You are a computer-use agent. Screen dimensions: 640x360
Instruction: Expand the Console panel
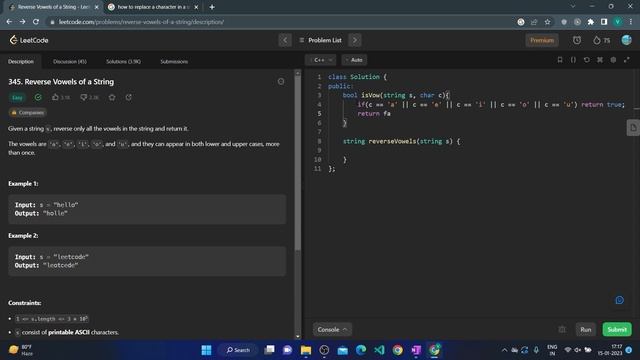coord(332,329)
